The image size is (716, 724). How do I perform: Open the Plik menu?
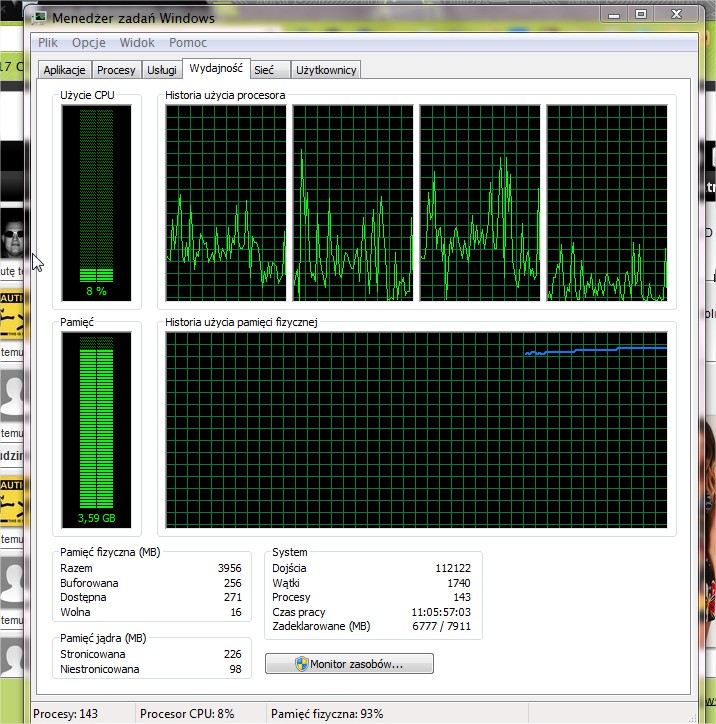[48, 43]
